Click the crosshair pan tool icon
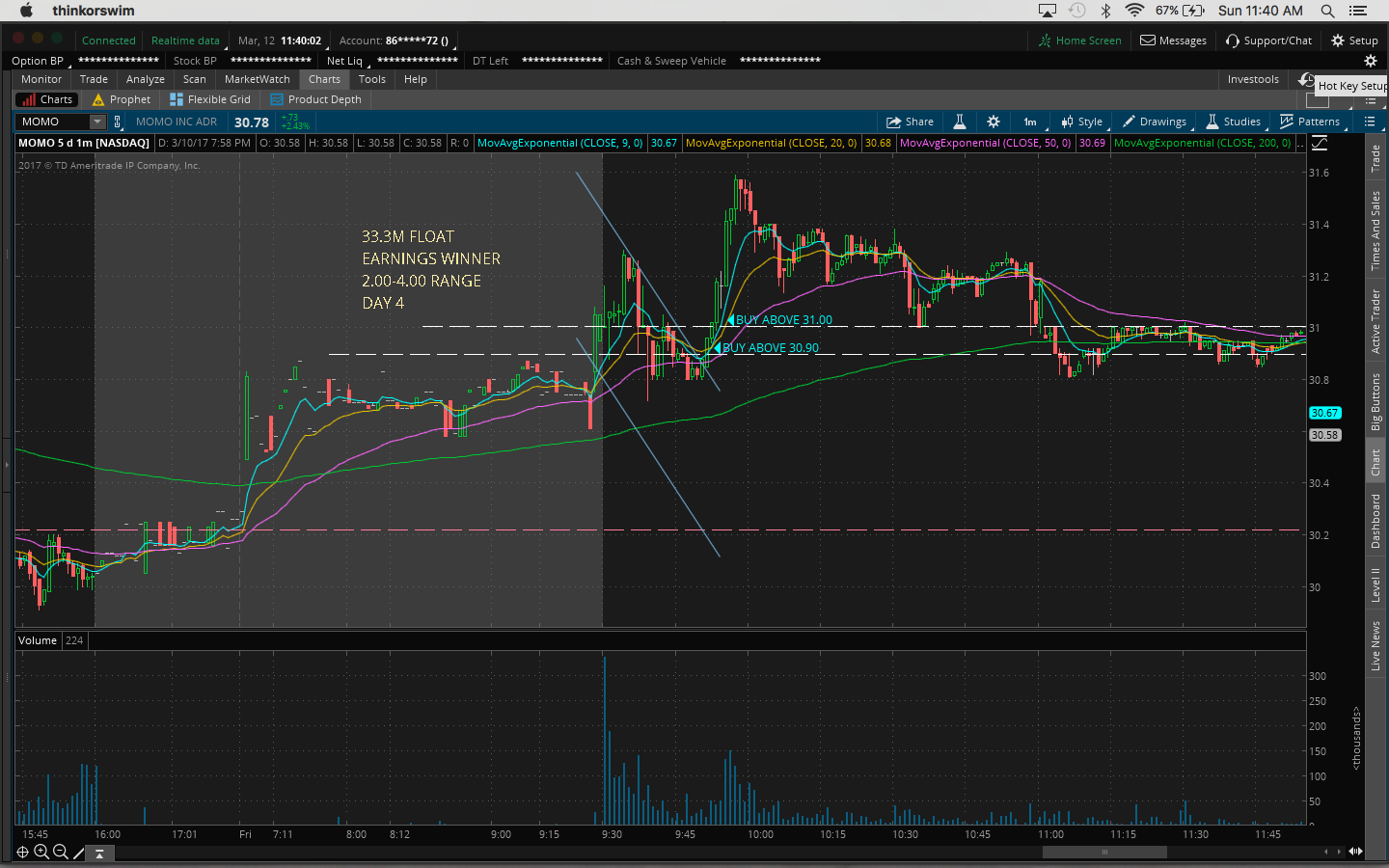The height and width of the screenshot is (868, 1389). [22, 852]
